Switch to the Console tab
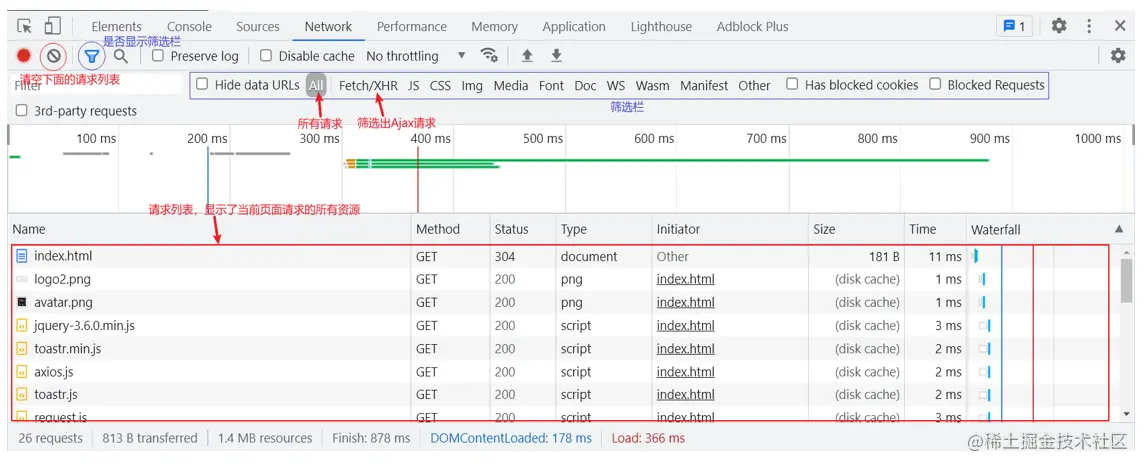This screenshot has width=1143, height=467. [x=189, y=26]
